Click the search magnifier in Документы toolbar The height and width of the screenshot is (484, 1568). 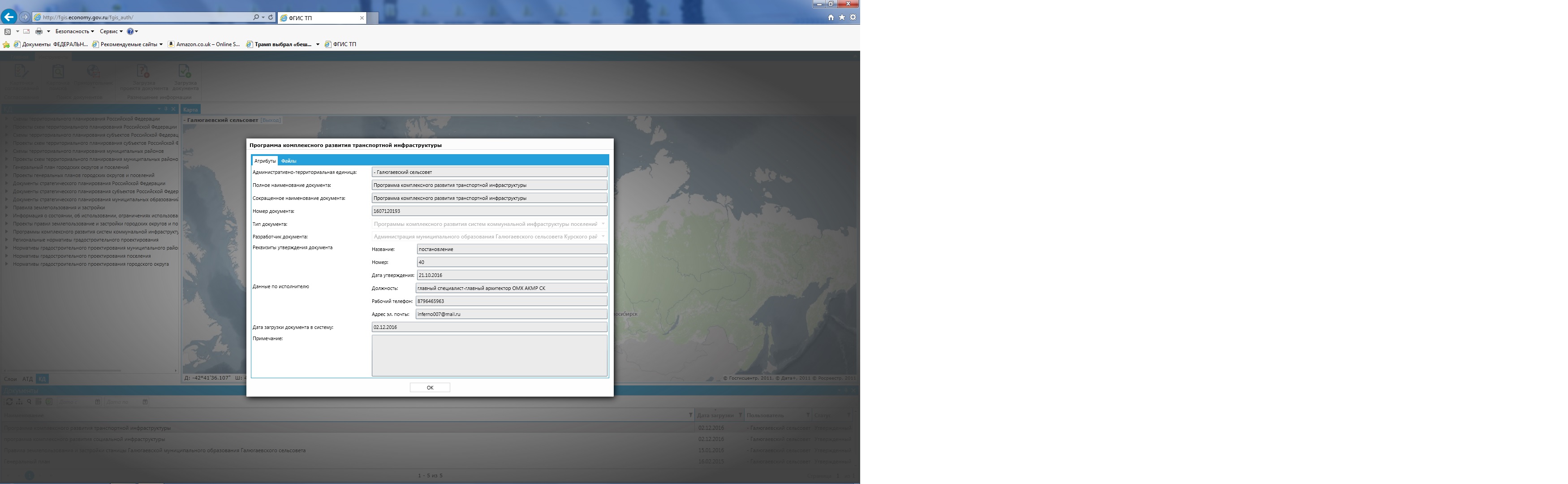[29, 402]
